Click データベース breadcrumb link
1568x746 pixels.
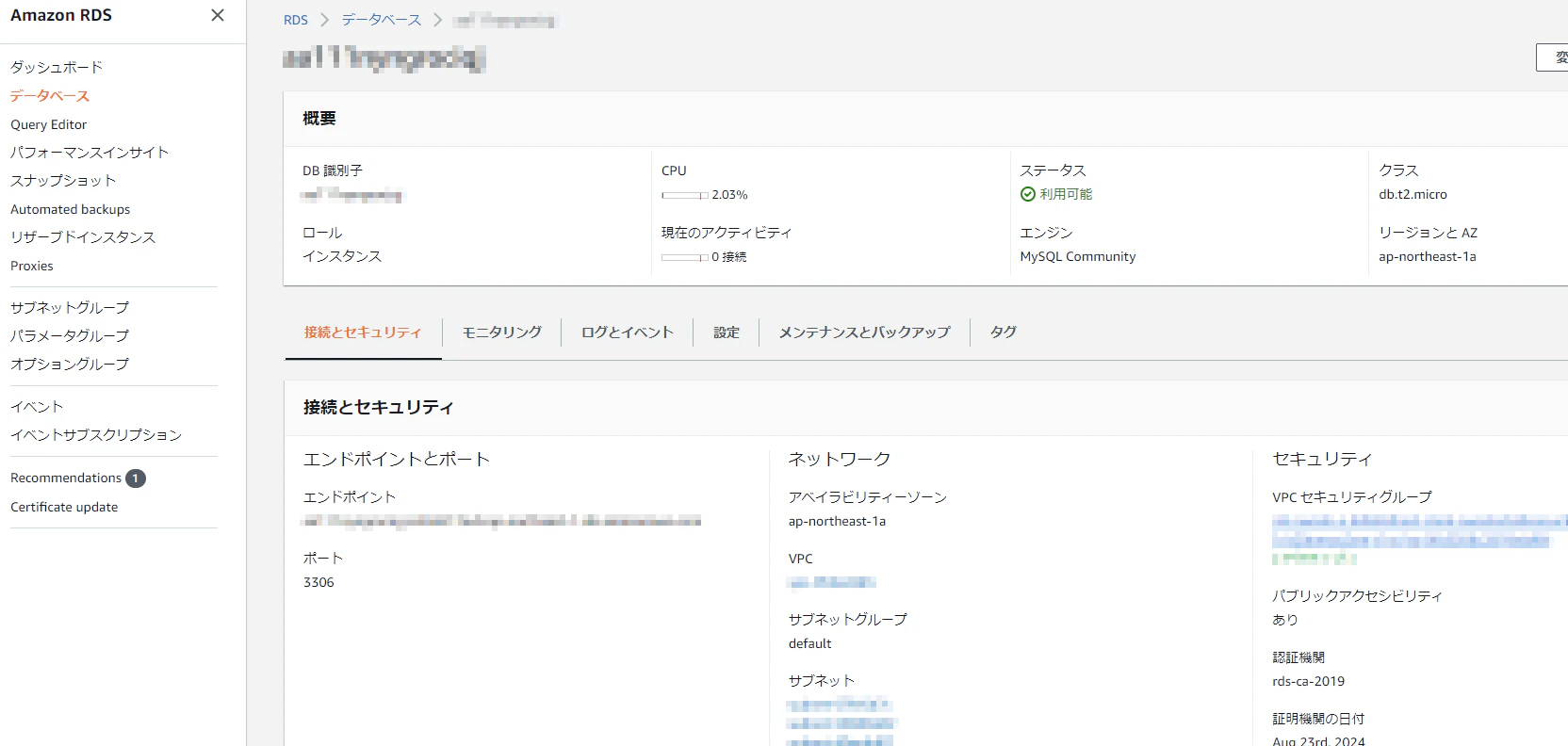(382, 20)
